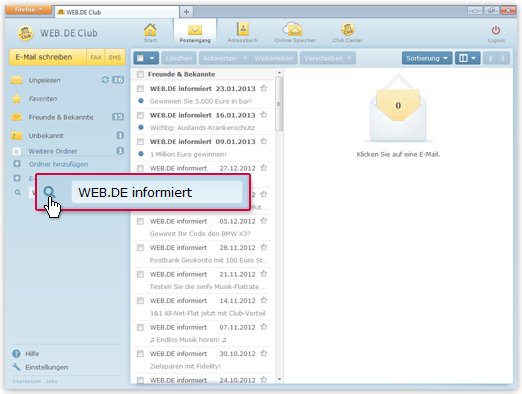Open email '1 Million Euro gewinnen!'

(188, 154)
